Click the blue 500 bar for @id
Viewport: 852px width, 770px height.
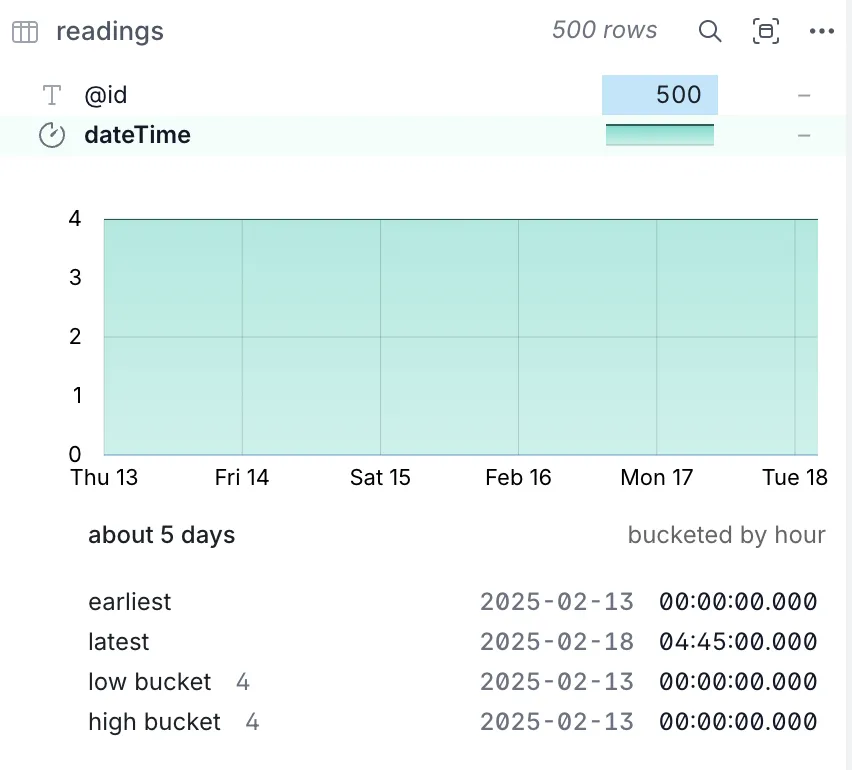[x=660, y=95]
